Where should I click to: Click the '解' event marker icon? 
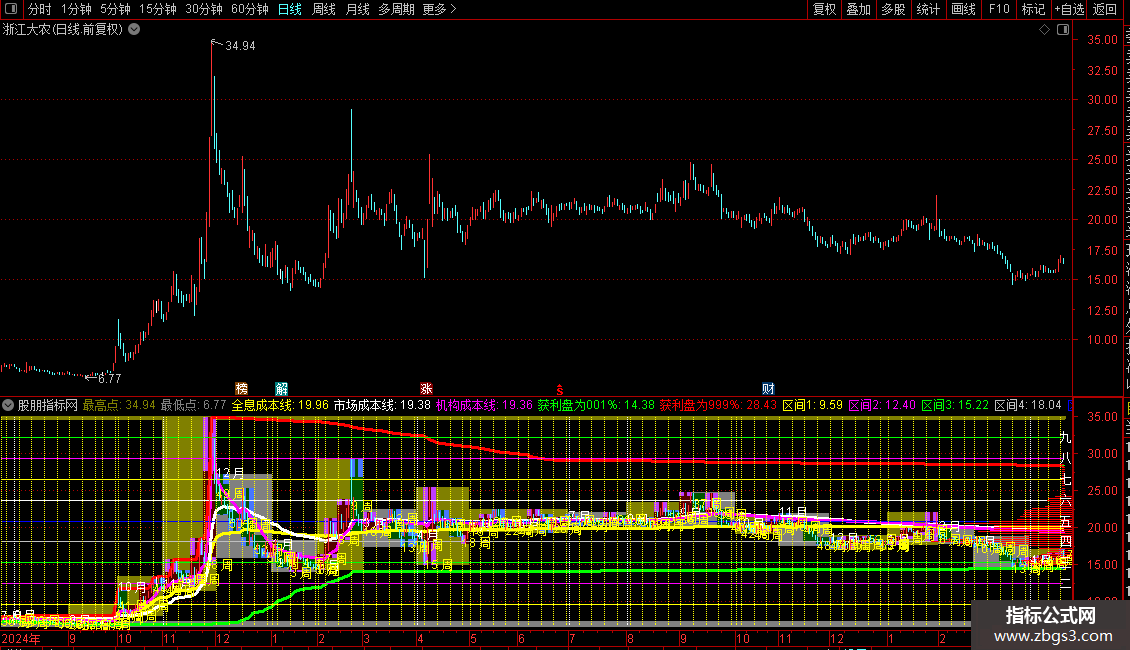[x=281, y=388]
